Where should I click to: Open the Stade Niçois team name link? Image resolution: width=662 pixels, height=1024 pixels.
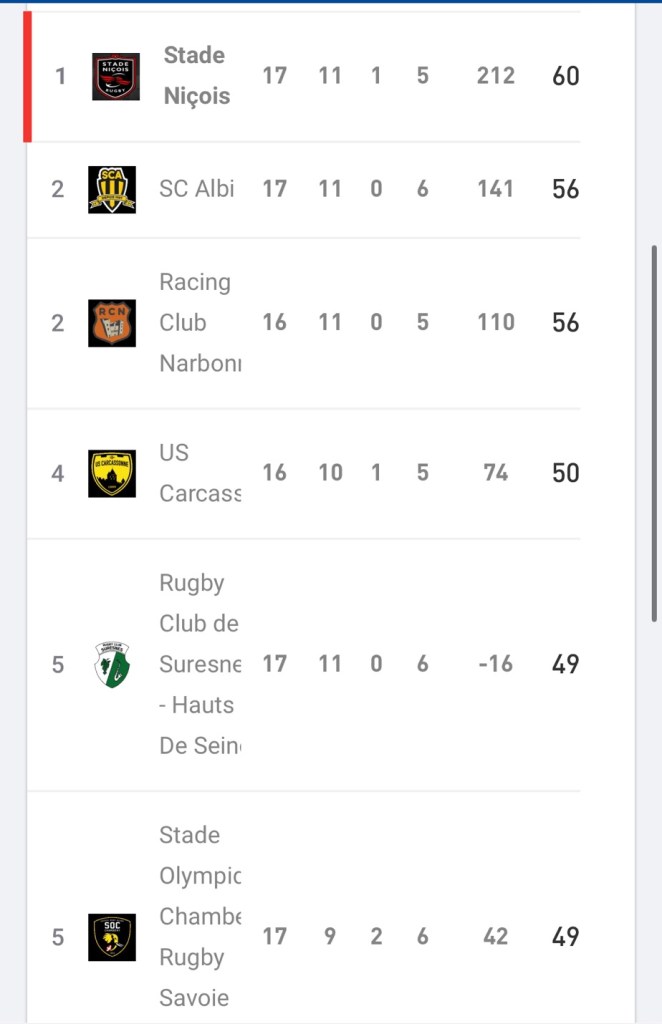click(x=196, y=76)
